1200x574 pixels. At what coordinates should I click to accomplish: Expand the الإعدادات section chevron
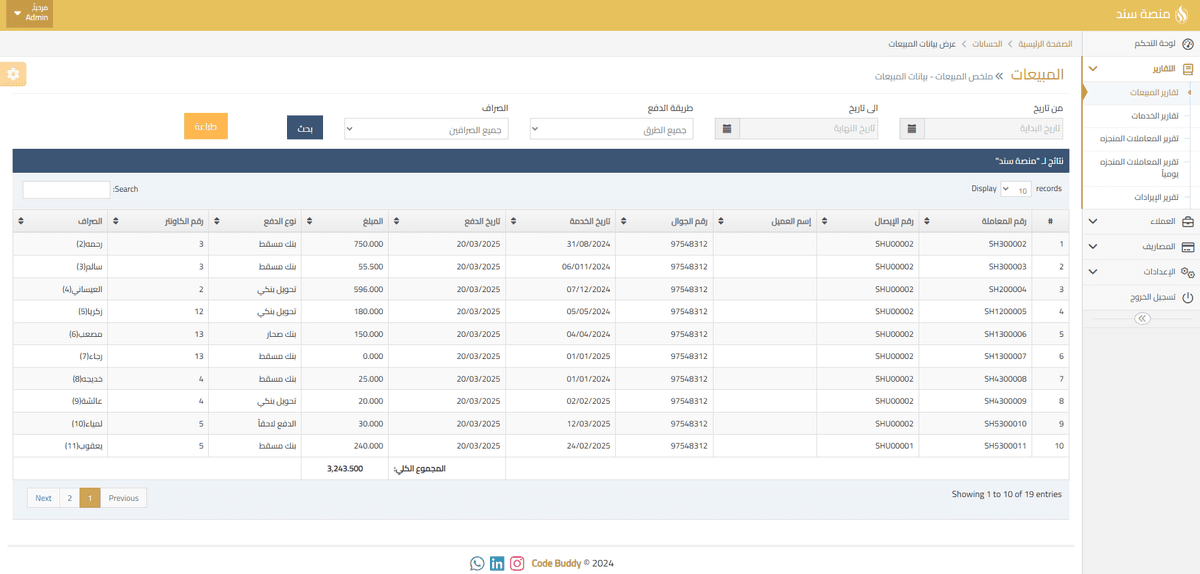click(x=1092, y=272)
